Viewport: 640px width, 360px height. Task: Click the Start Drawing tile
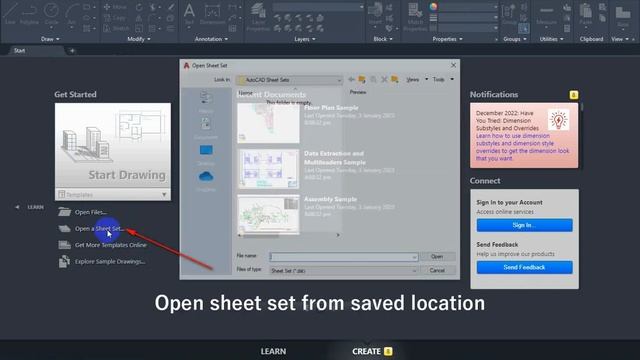[x=113, y=146]
